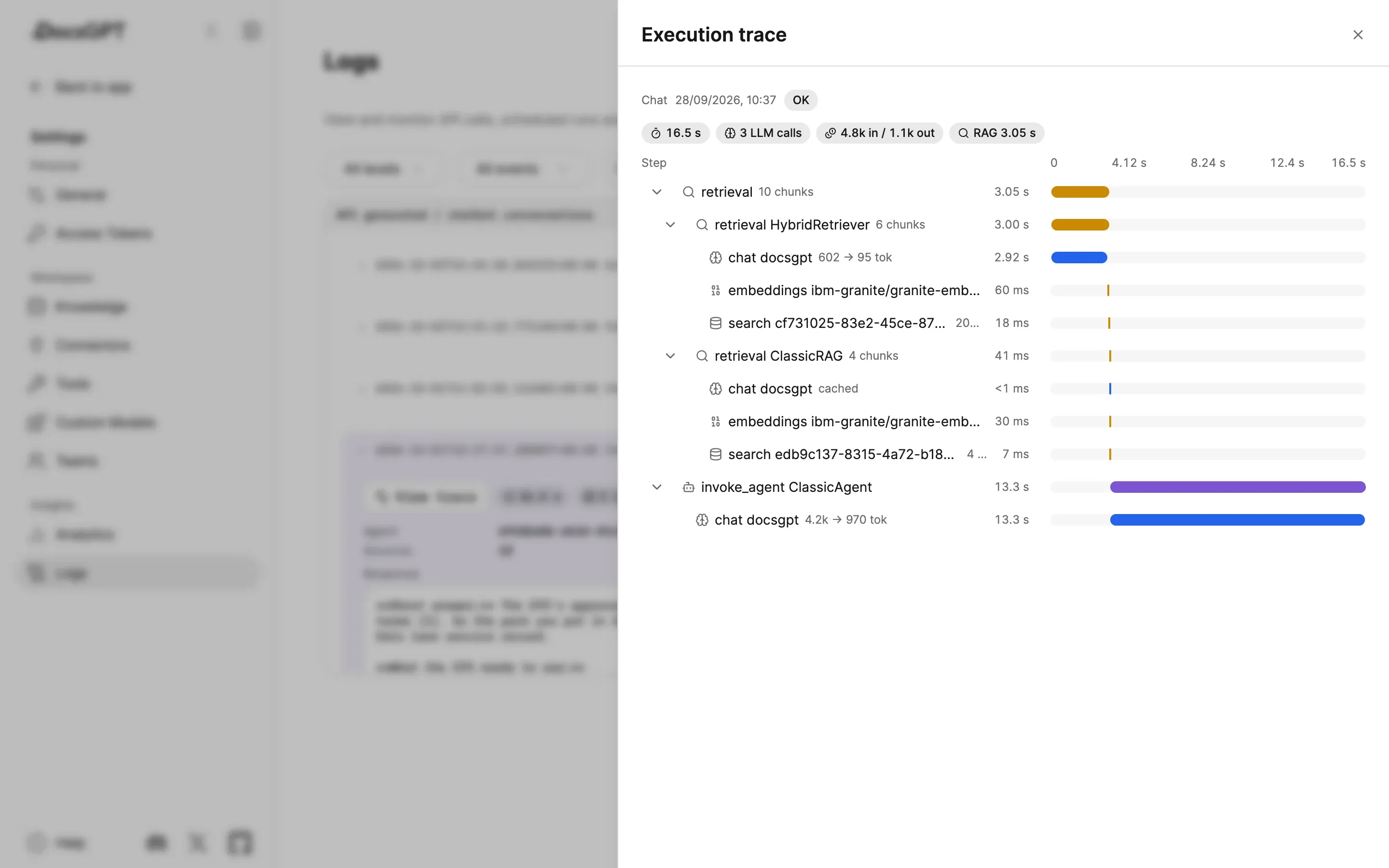Click the token icon in the 4.8k in / 1.1k out badge

[x=830, y=133]
